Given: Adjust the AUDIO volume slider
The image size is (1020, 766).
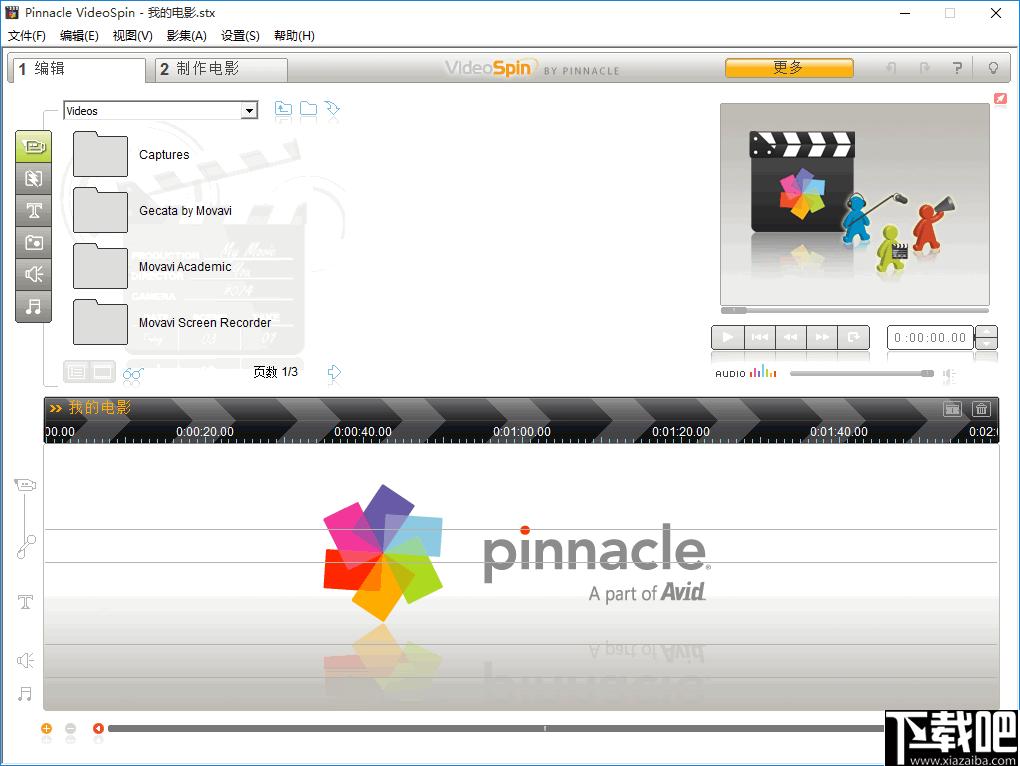Looking at the screenshot, I should tap(862, 373).
